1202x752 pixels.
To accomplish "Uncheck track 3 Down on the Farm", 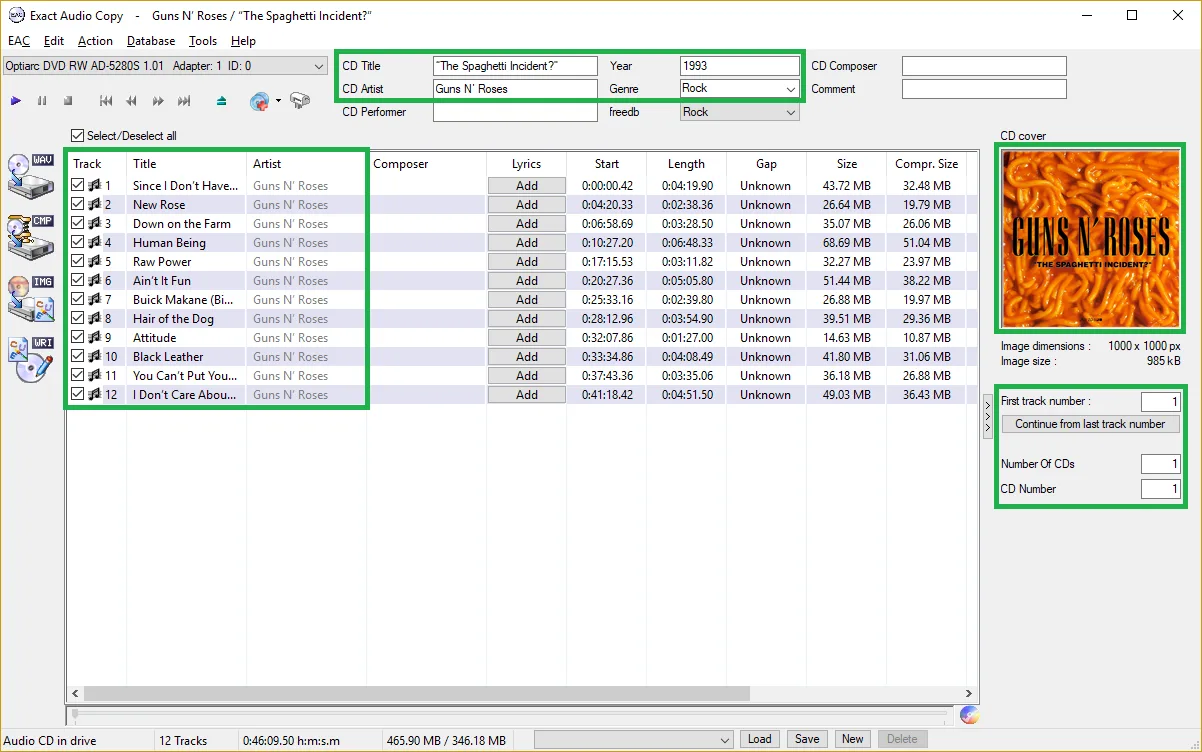I will pos(78,223).
